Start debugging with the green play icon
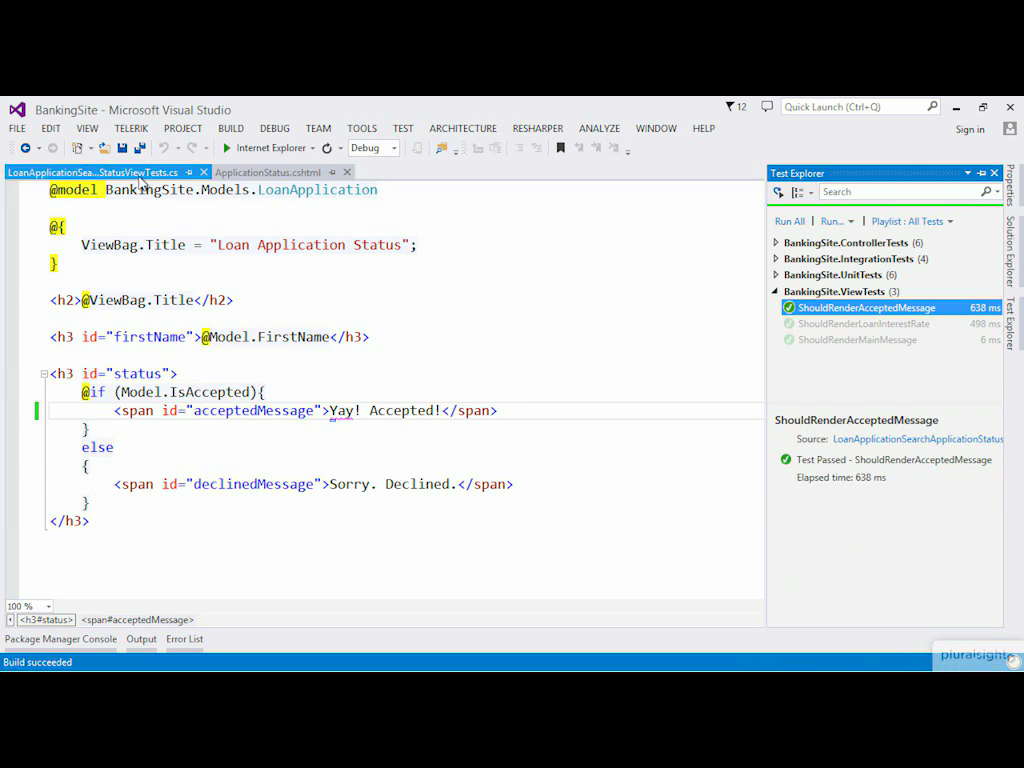 227,148
